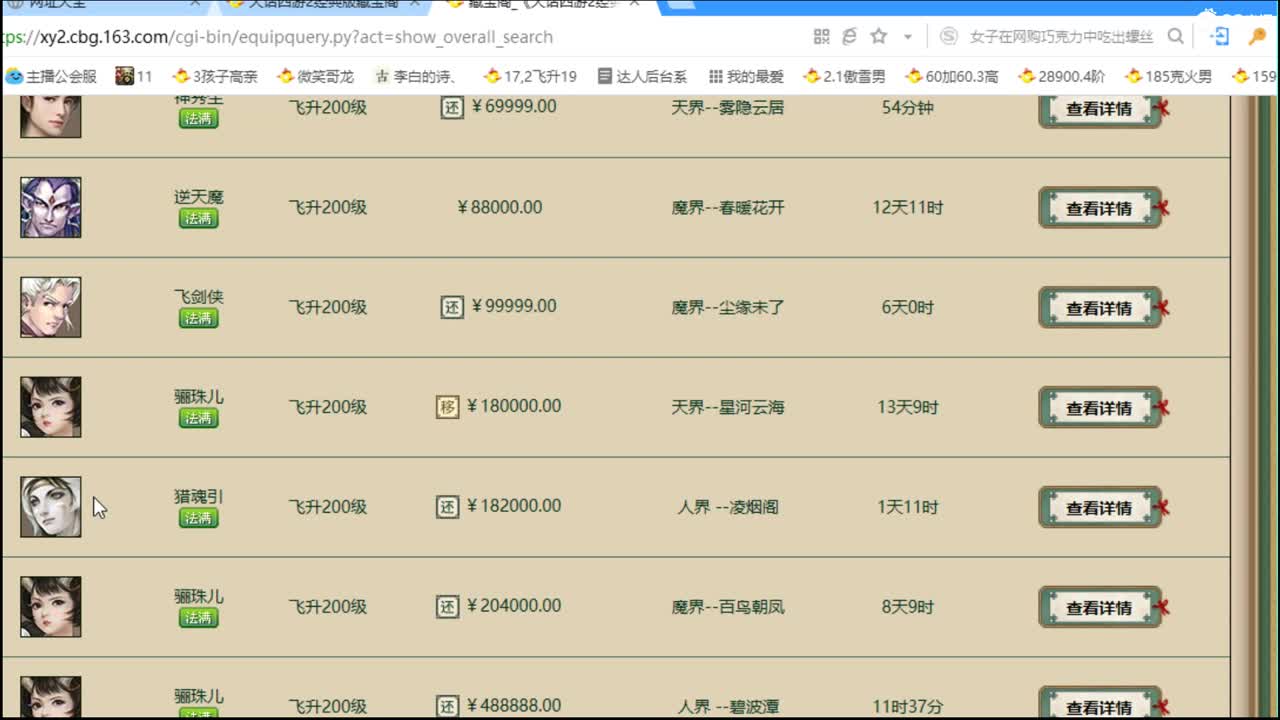Click 飞升200级 in the 逆天魔 row
Screen dimensions: 1280x720
328,207
